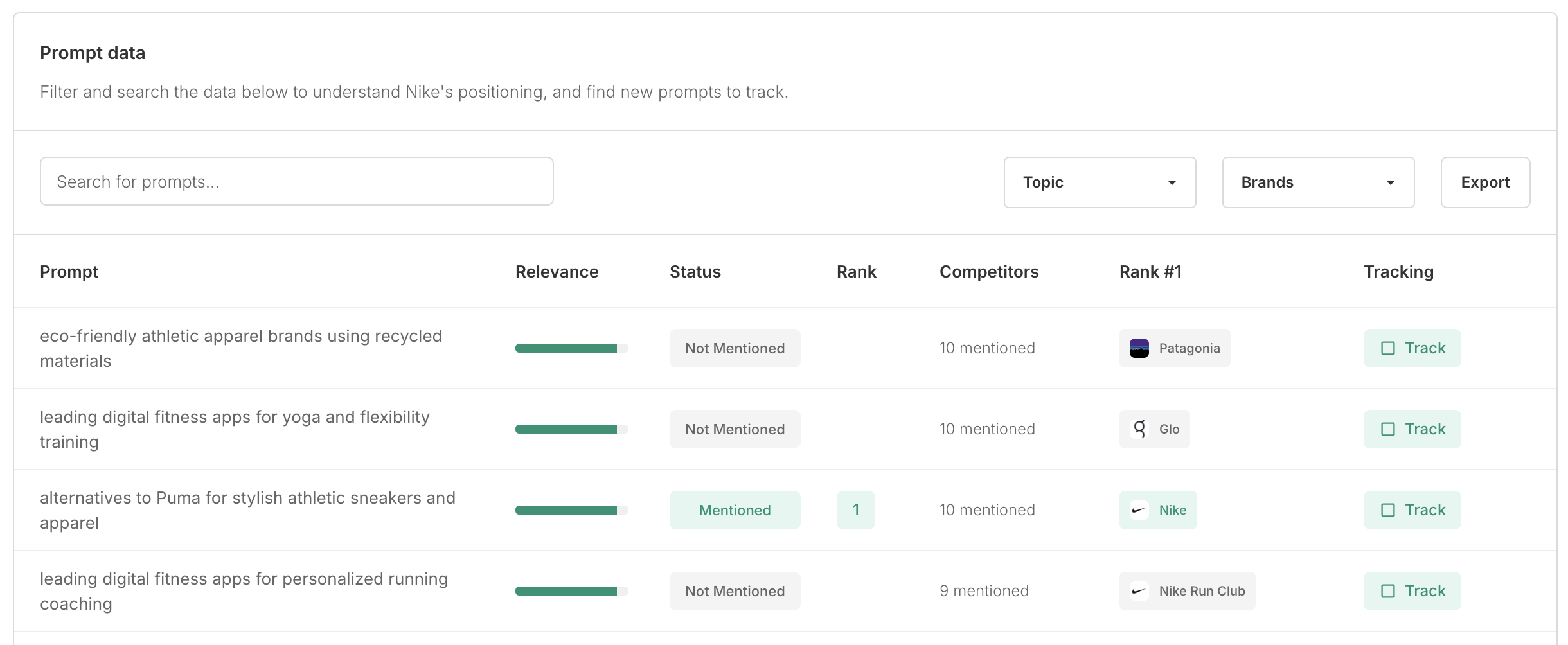The height and width of the screenshot is (645, 1568).
Task: Toggle Track checkbox for Puma alternatives prompt
Action: (x=1388, y=510)
